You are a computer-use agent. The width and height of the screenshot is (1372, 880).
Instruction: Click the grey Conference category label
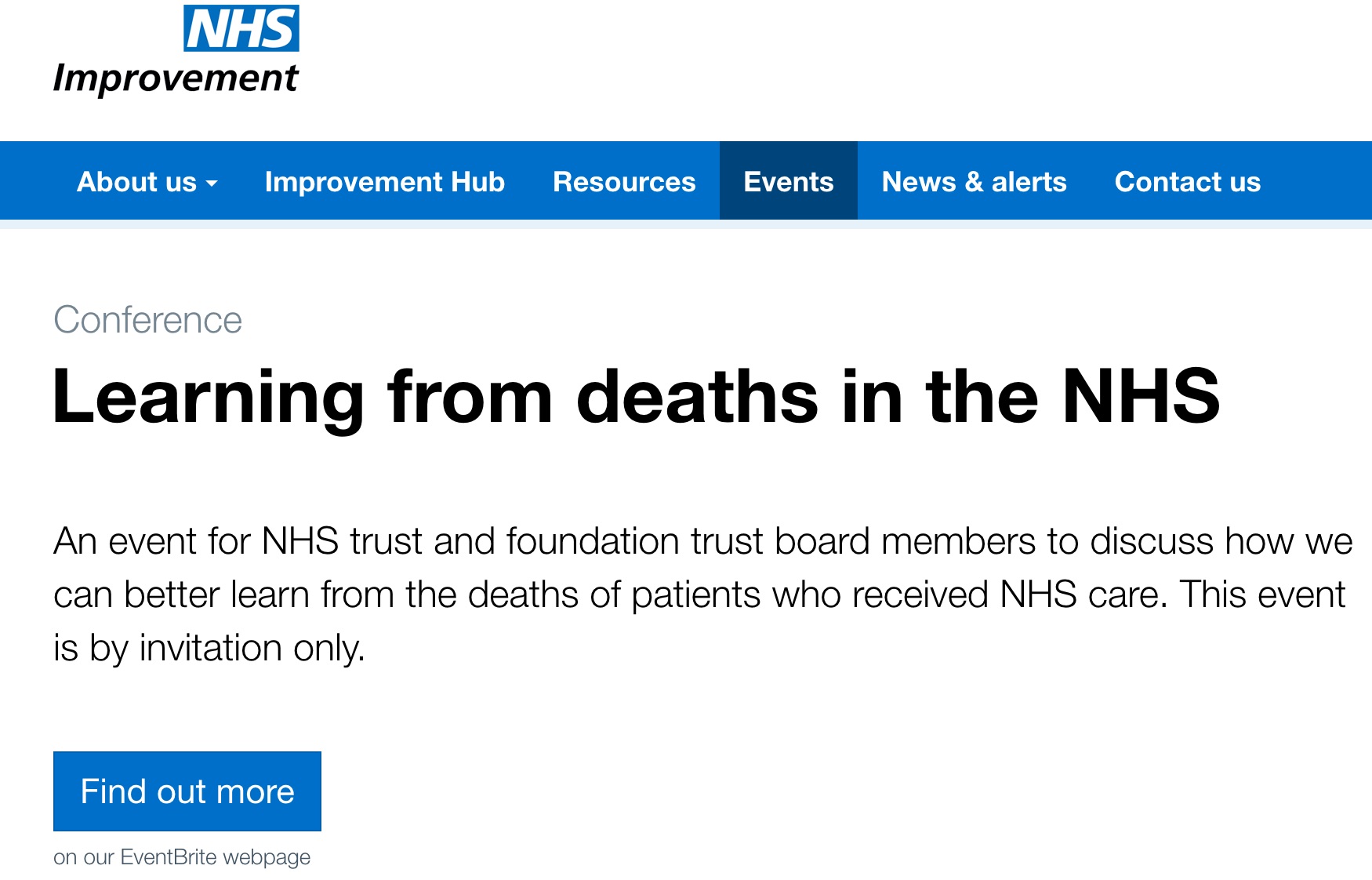pos(147,320)
